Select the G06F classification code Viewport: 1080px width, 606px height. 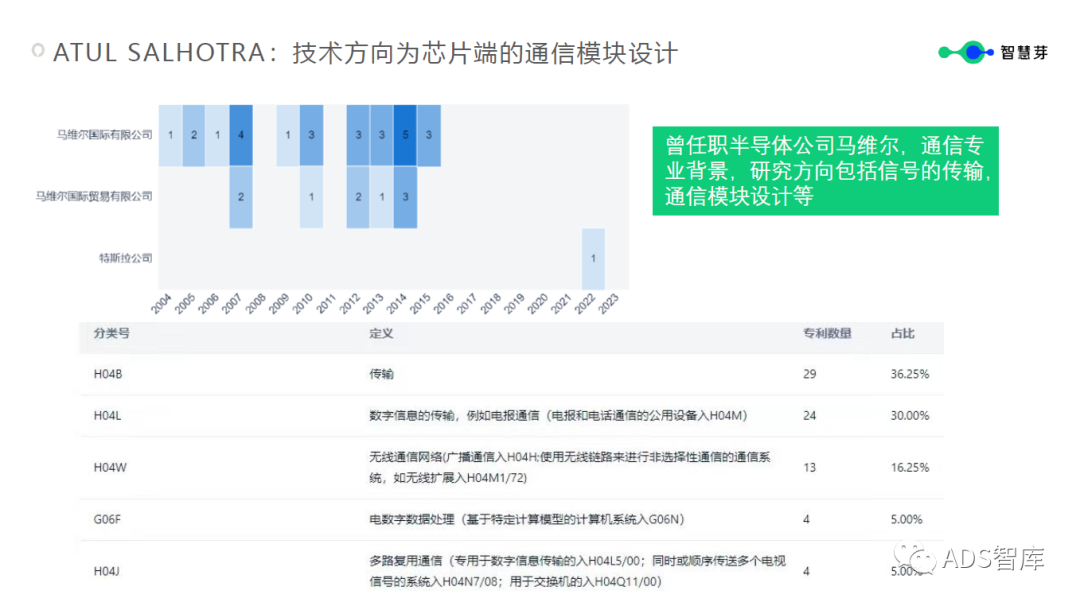(x=107, y=519)
